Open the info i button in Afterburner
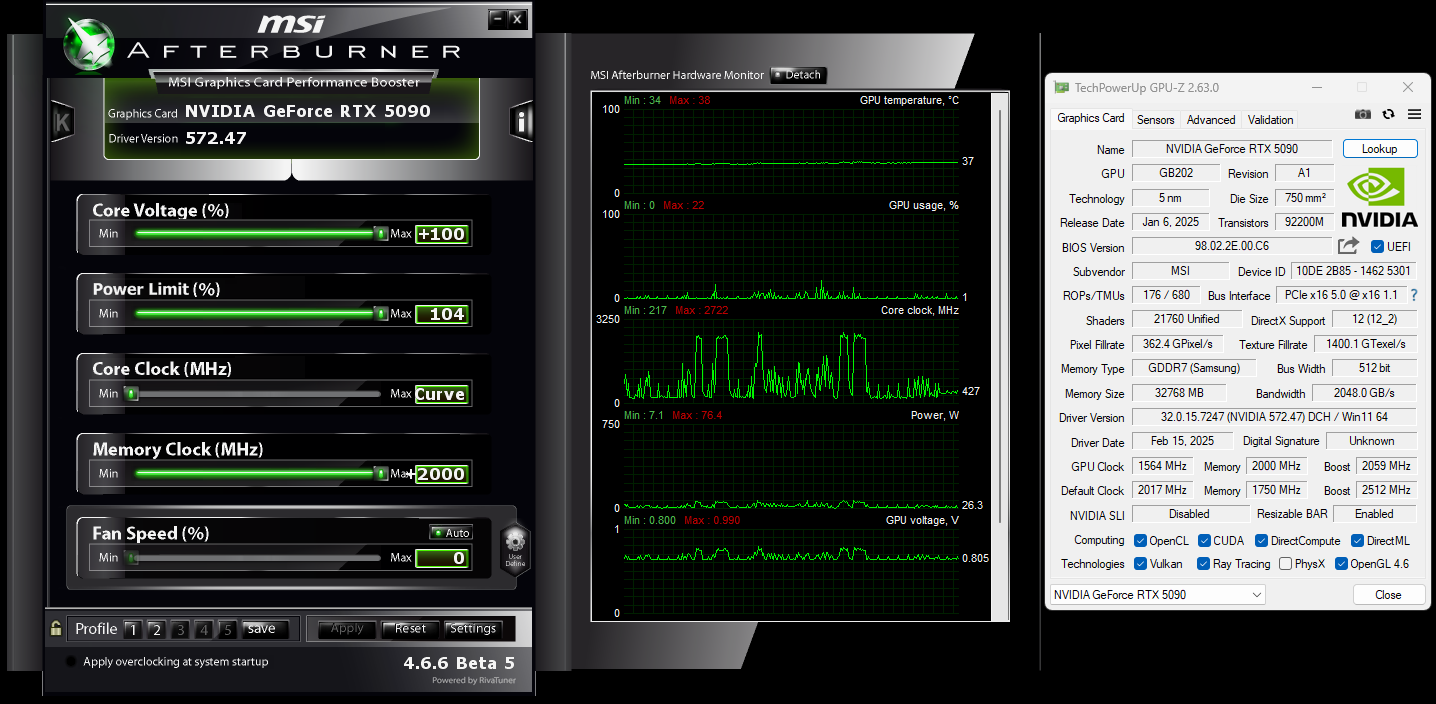Image resolution: width=1436 pixels, height=704 pixels. (x=521, y=121)
